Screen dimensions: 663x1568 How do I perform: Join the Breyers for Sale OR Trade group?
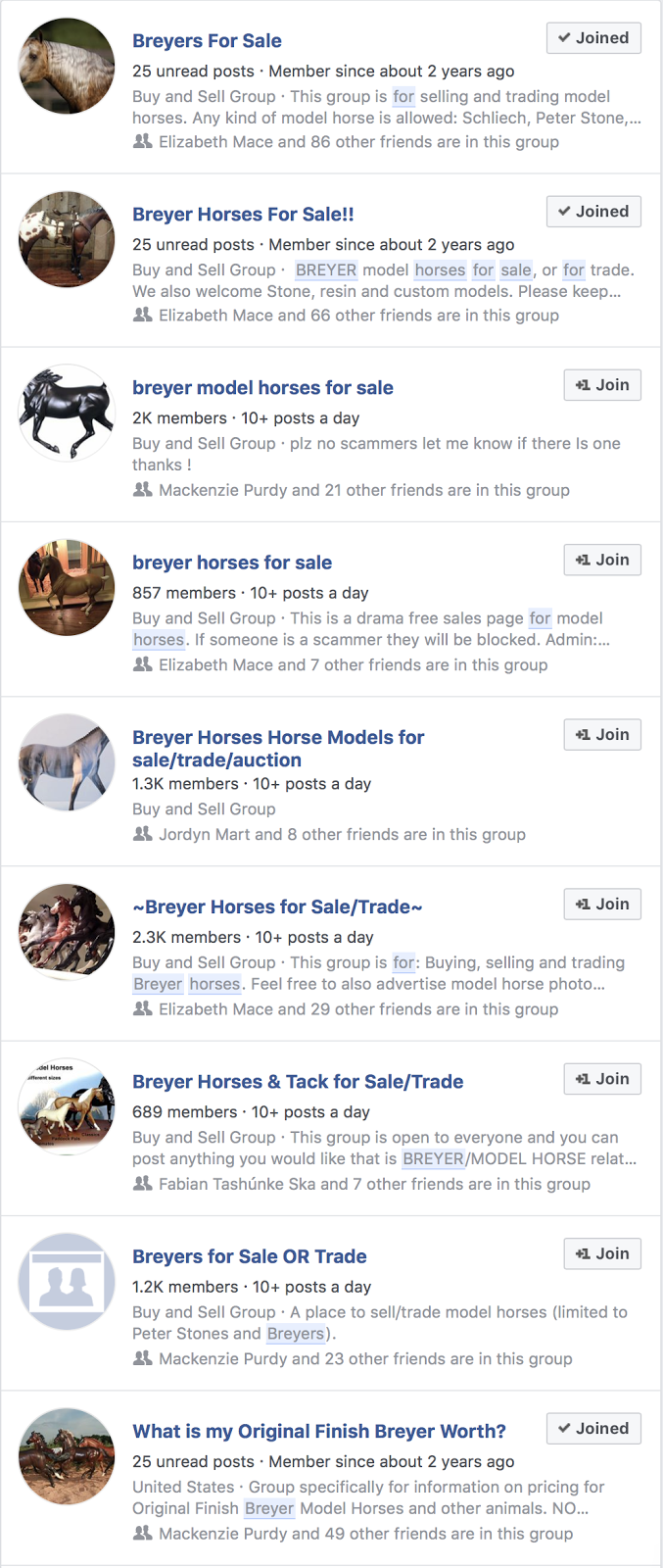click(x=602, y=1253)
